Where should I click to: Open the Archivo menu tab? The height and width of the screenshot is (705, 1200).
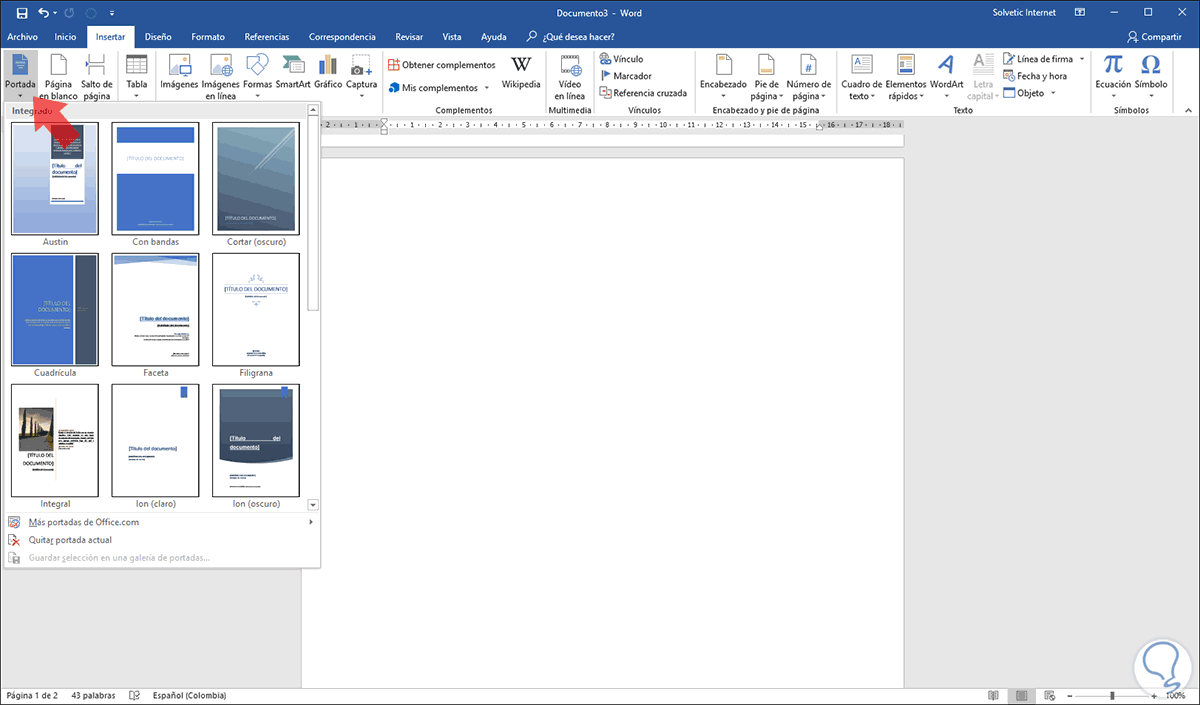(x=22, y=37)
